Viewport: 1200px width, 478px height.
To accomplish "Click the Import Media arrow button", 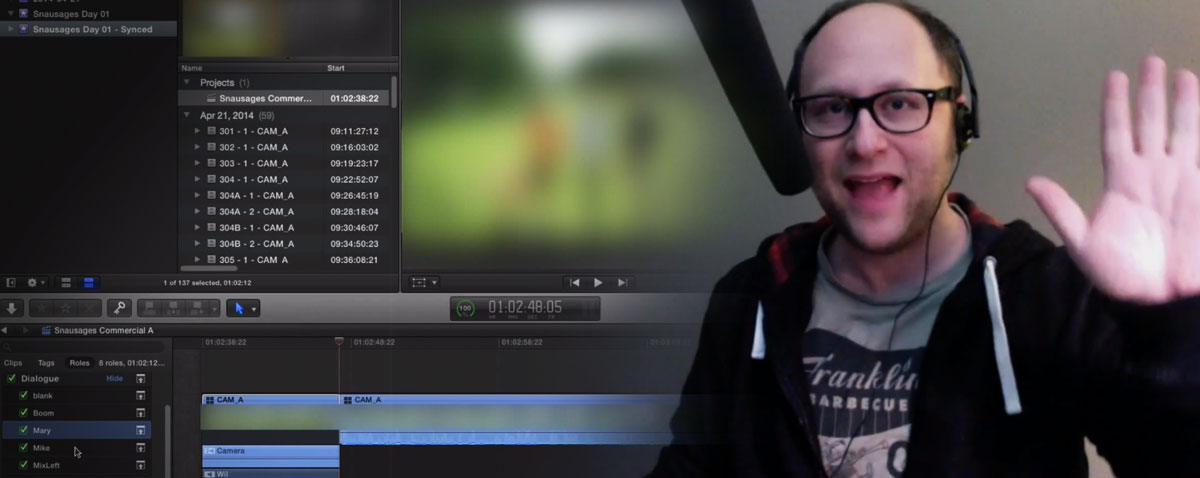I will (x=12, y=308).
